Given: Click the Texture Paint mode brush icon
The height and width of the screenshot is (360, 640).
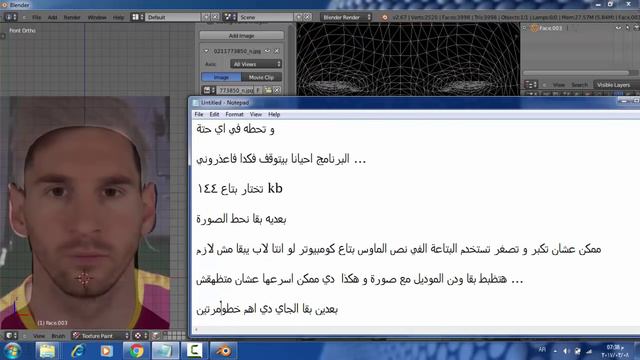Looking at the screenshot, I should [76, 336].
